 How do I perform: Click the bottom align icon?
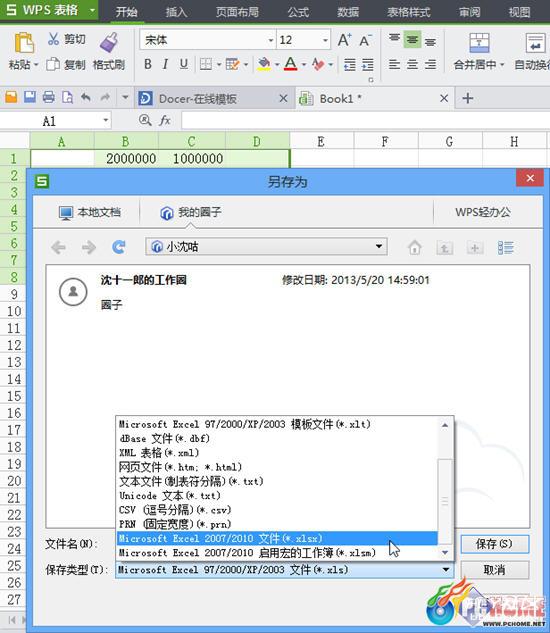(430, 40)
